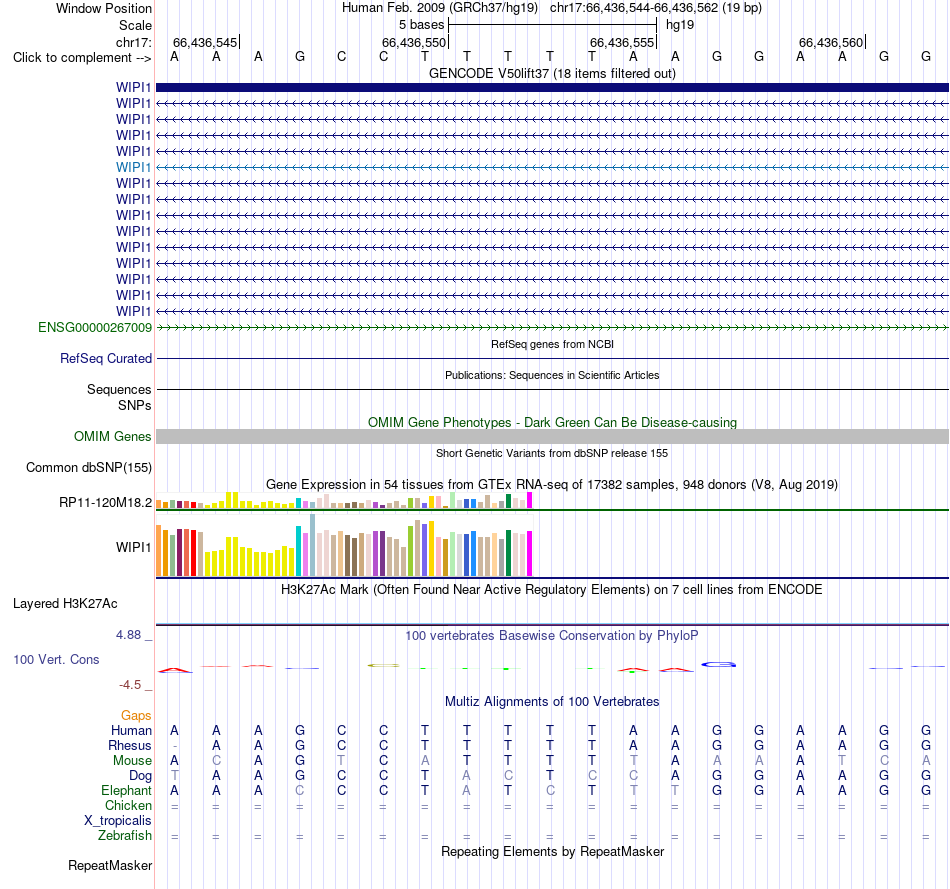Click the 'SNPs' track label
The height and width of the screenshot is (889, 950).
point(135,405)
